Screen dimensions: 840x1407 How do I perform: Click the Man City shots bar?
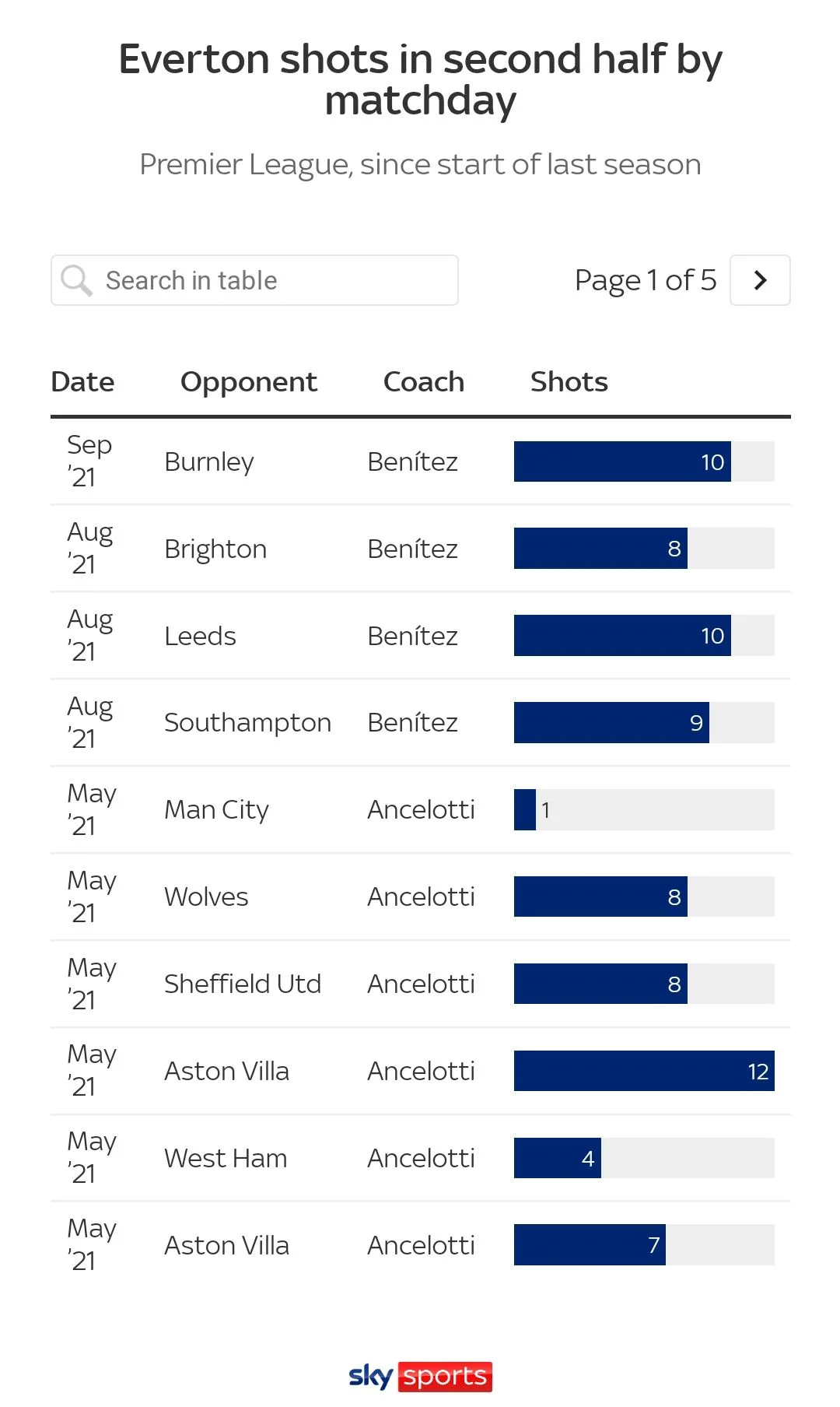526,809
